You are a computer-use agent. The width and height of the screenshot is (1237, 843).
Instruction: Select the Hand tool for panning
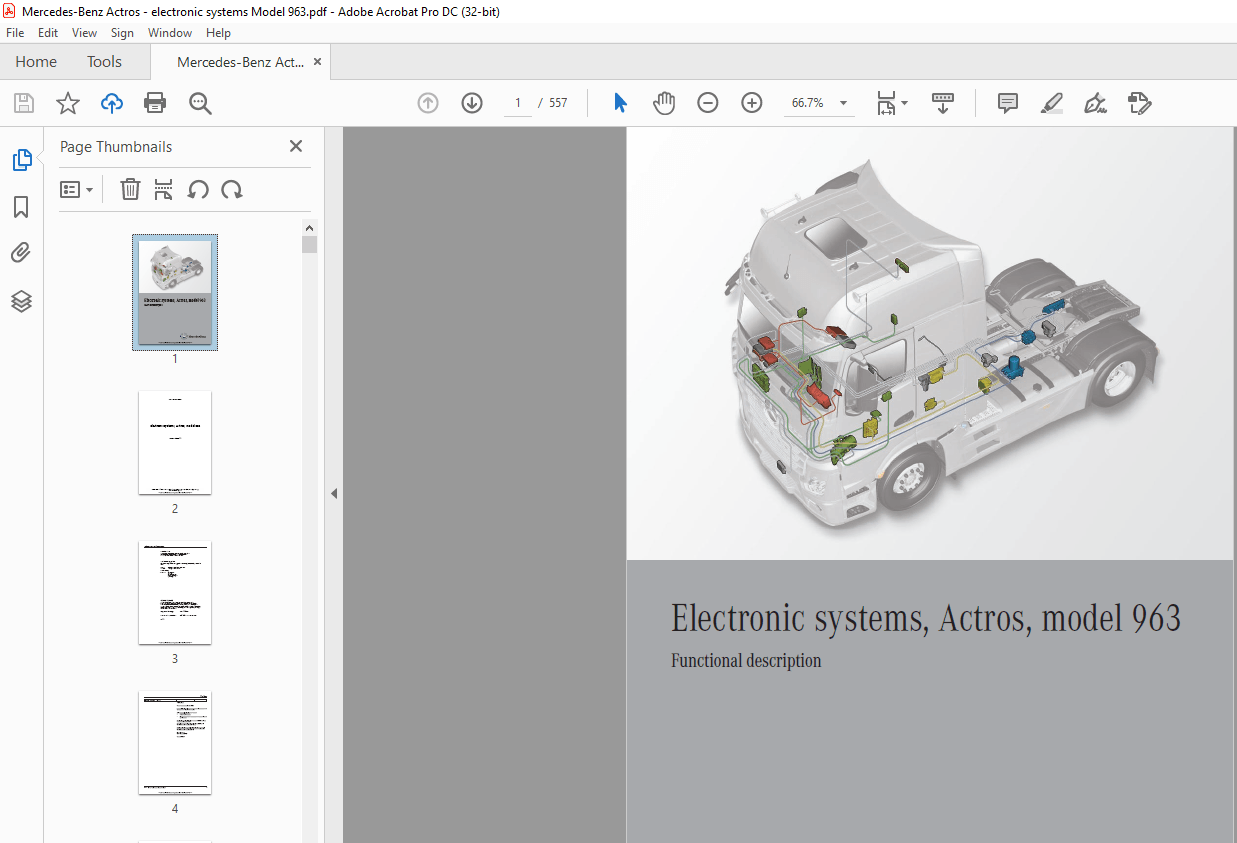tap(663, 102)
